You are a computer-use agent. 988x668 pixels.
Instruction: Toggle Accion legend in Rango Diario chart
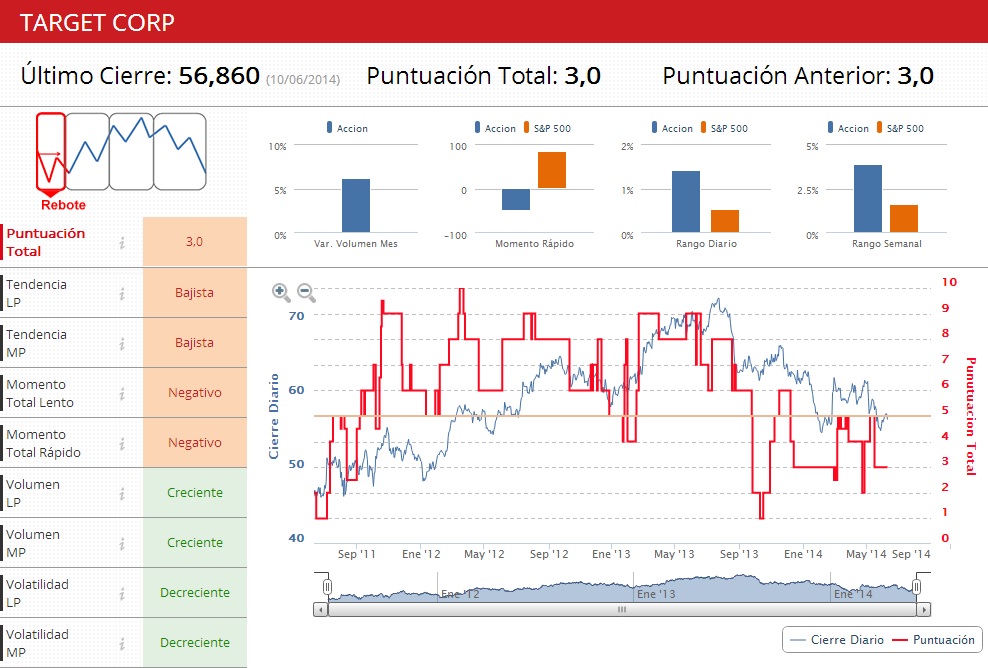tap(672, 128)
